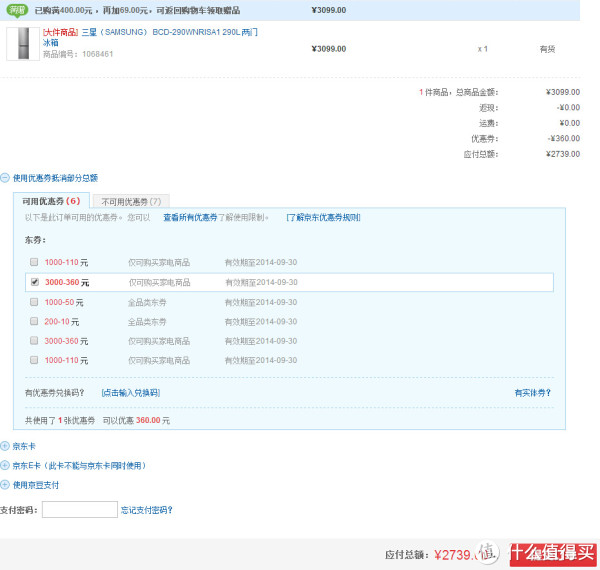Screen dimensions: 600x570
Task: Expand the 使用京豆支付 section
Action: click(5, 485)
